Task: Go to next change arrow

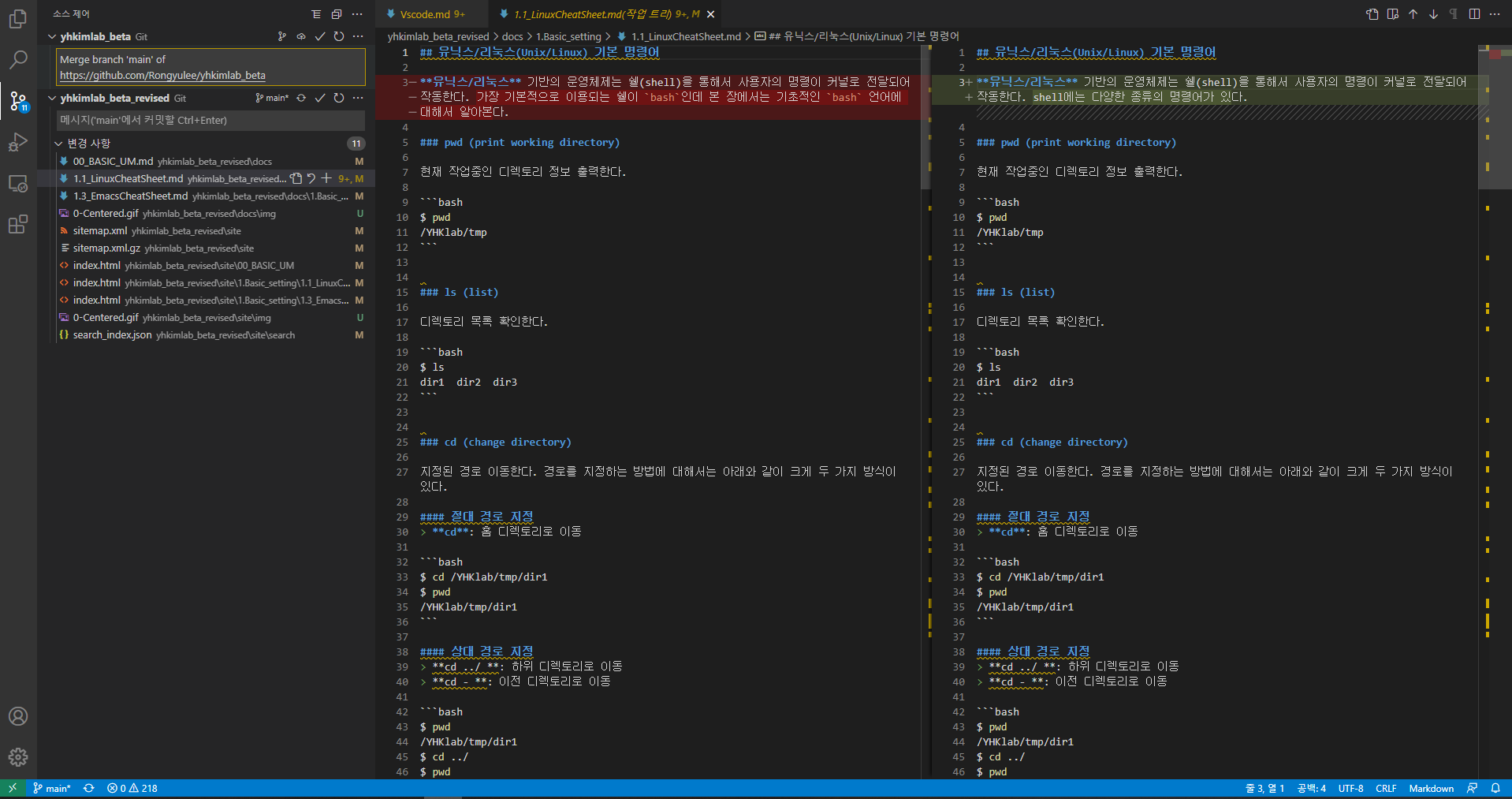Action: (1434, 14)
